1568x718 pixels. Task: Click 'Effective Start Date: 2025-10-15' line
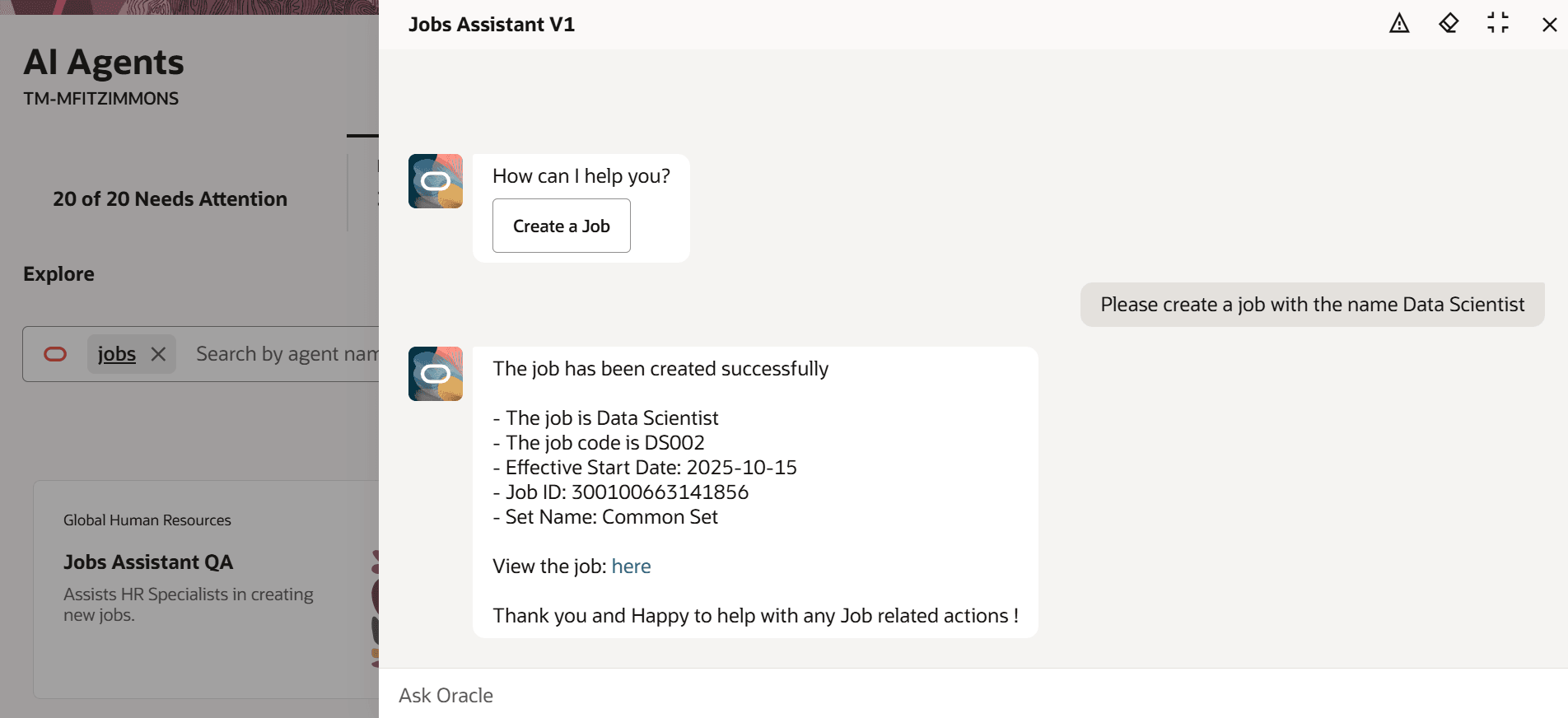[x=645, y=468]
